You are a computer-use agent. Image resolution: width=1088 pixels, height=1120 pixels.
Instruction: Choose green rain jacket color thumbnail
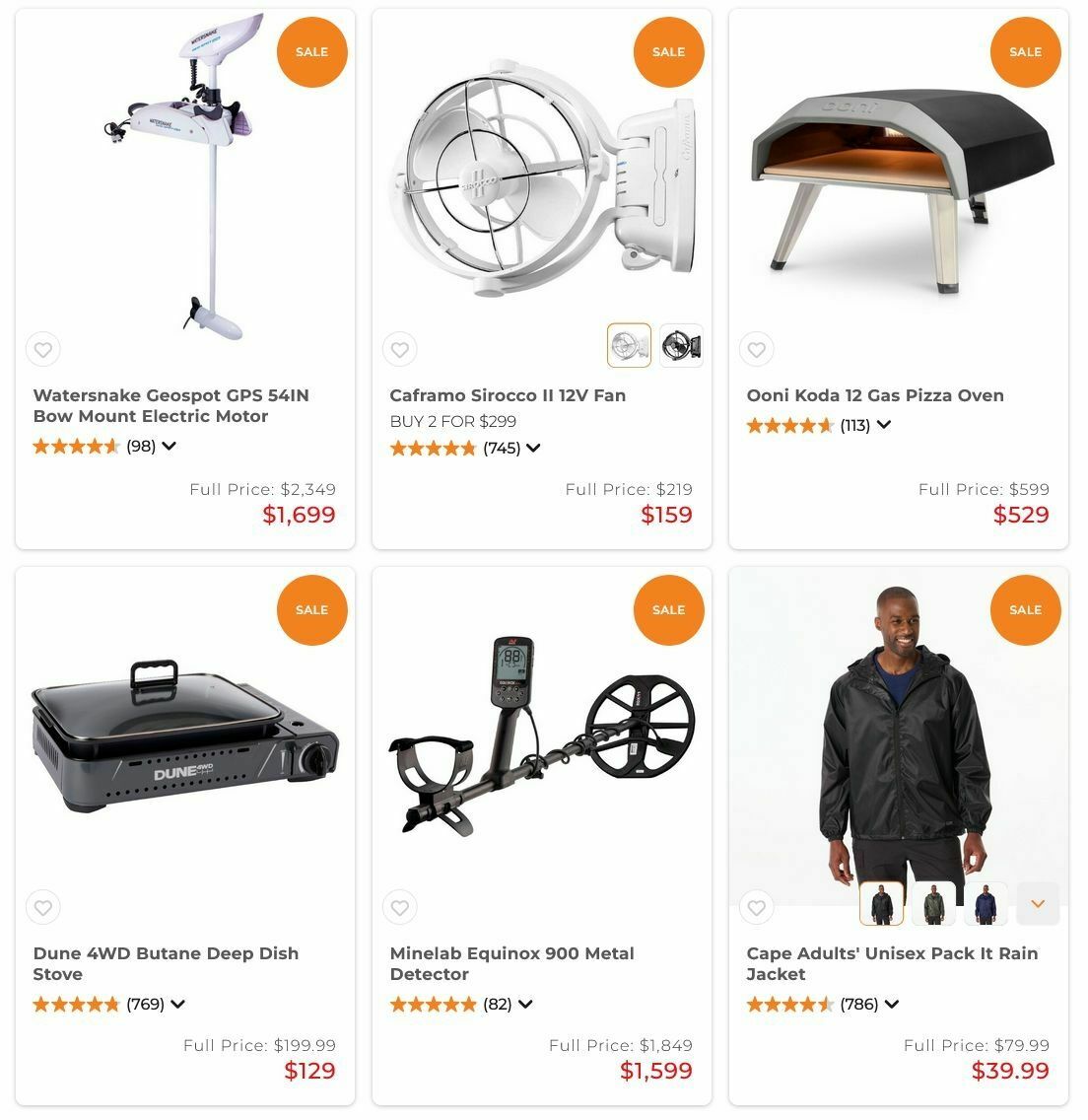(x=934, y=903)
